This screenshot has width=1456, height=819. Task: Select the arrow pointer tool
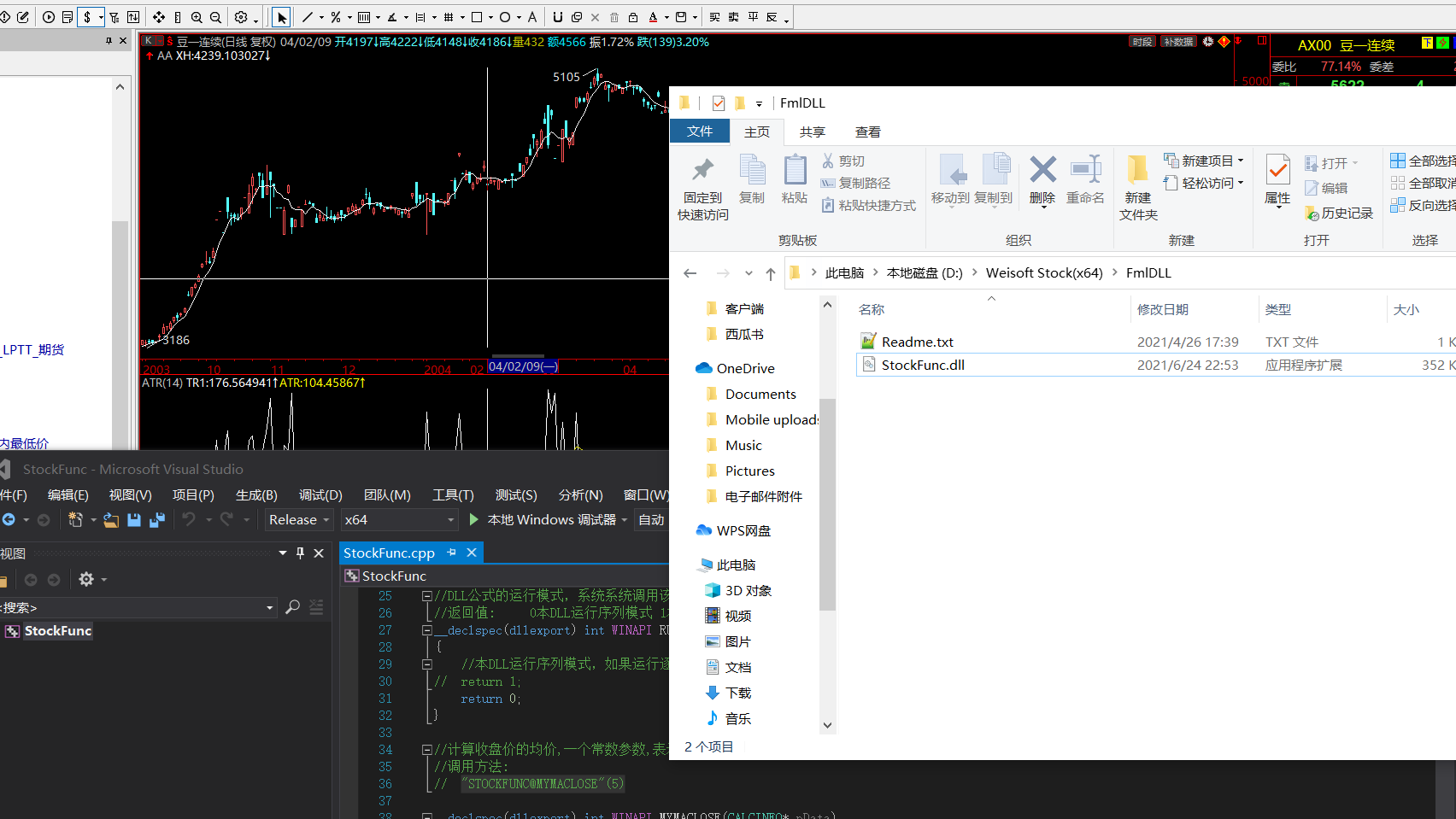(x=281, y=17)
